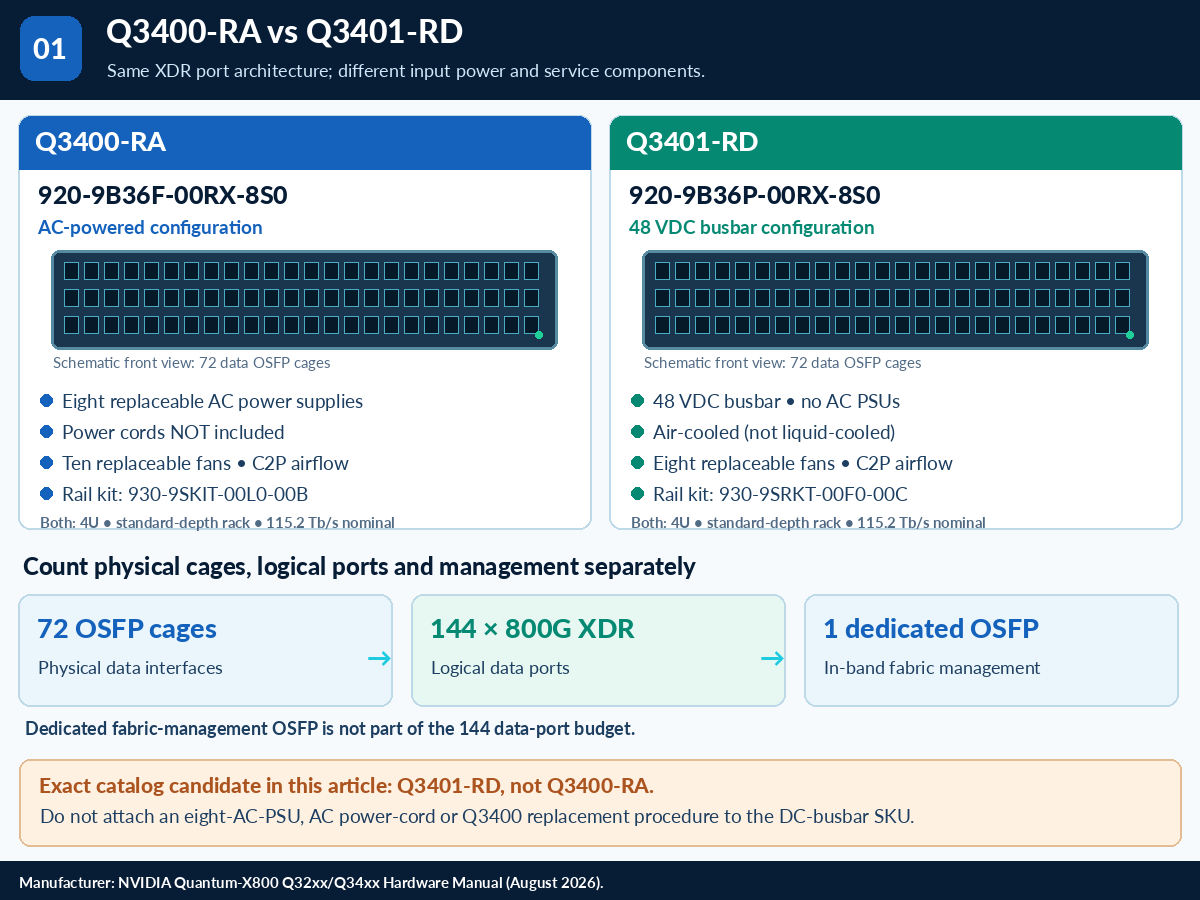The width and height of the screenshot is (1200, 900).
Task: Click bullet dot beside 'Air-cooled (not liquid-cooled)'
Action: tap(637, 432)
